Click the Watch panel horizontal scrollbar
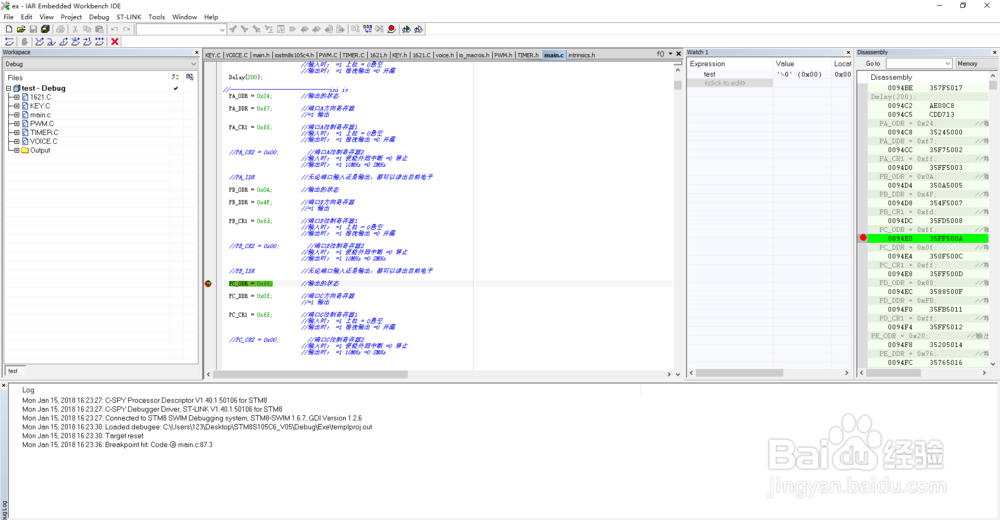The image size is (1000, 520). 739,373
